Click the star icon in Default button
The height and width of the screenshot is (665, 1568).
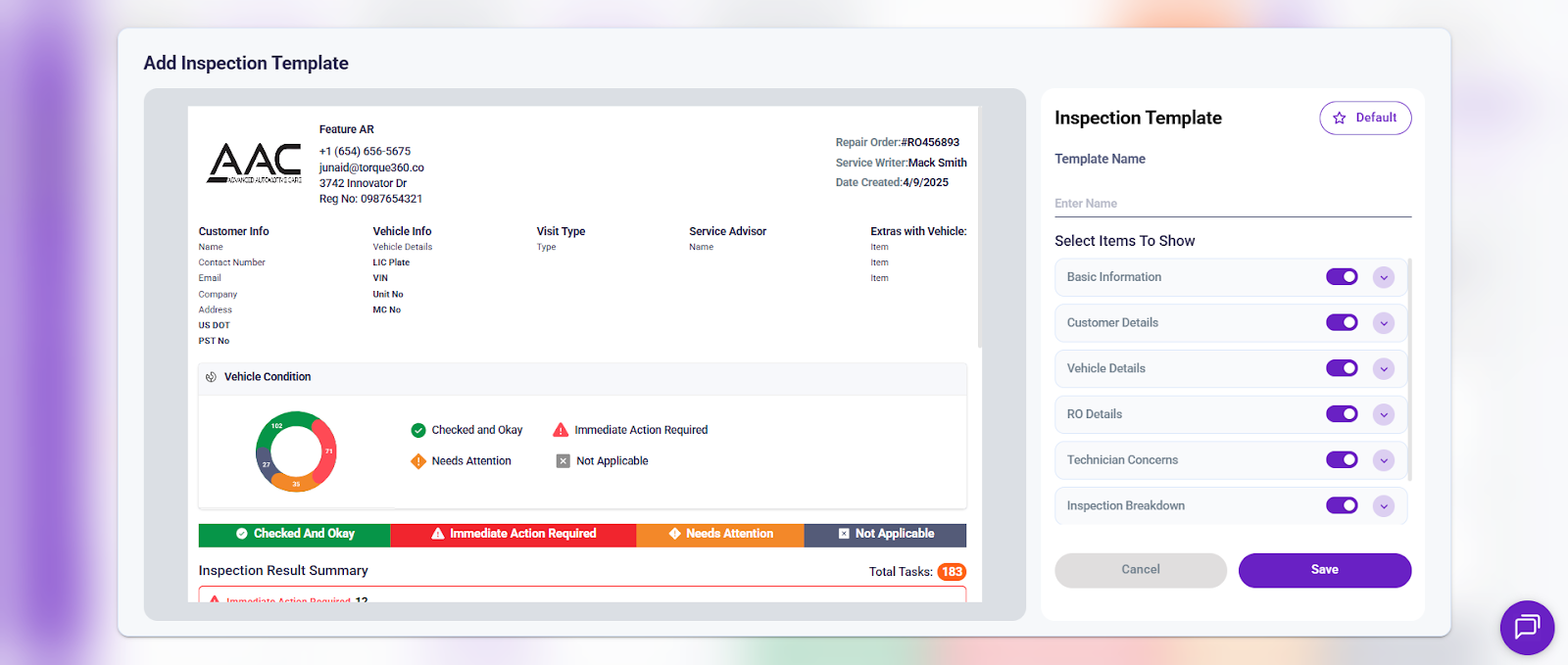coord(1340,118)
